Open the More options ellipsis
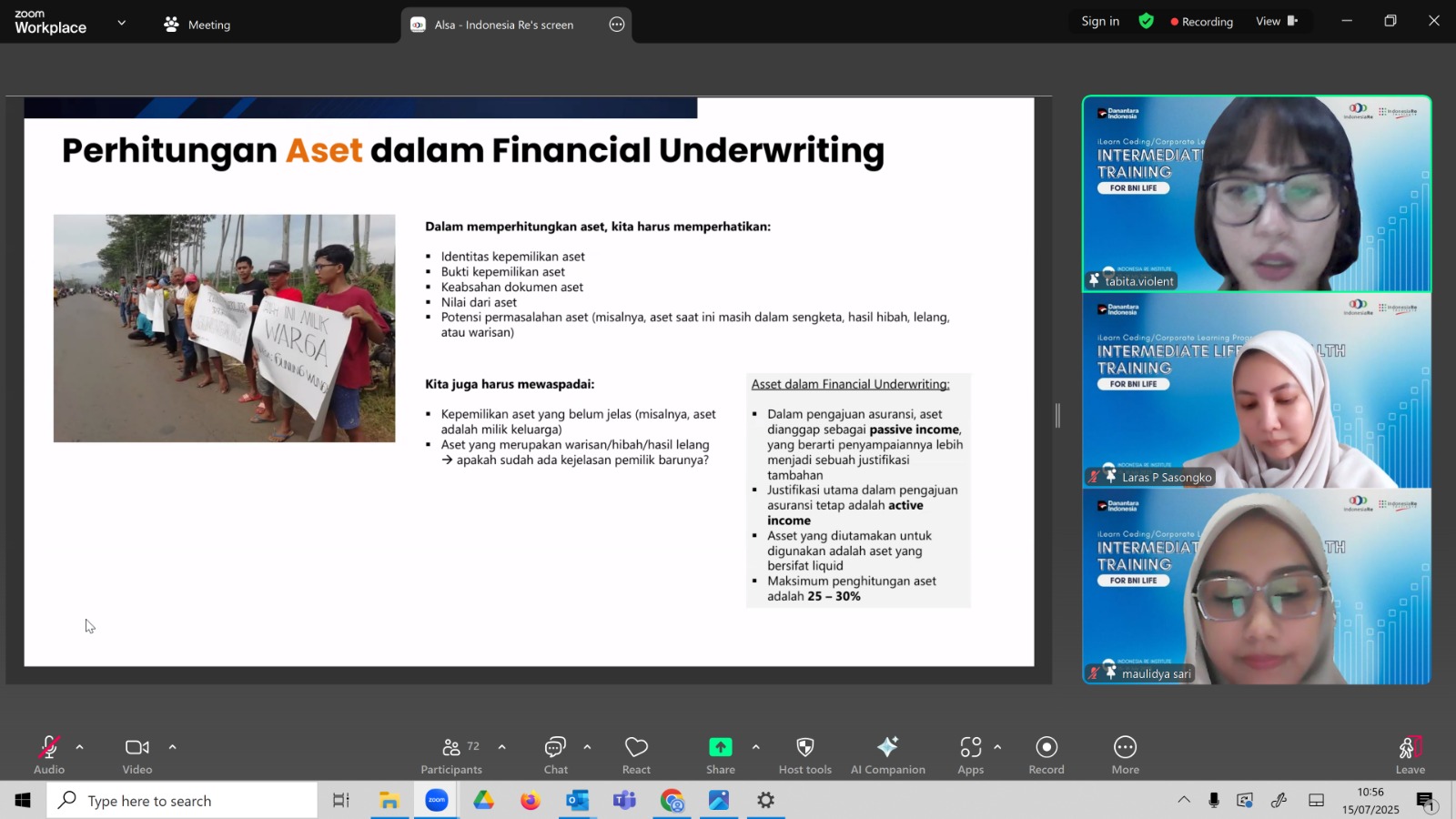The width and height of the screenshot is (1456, 819). click(1125, 755)
